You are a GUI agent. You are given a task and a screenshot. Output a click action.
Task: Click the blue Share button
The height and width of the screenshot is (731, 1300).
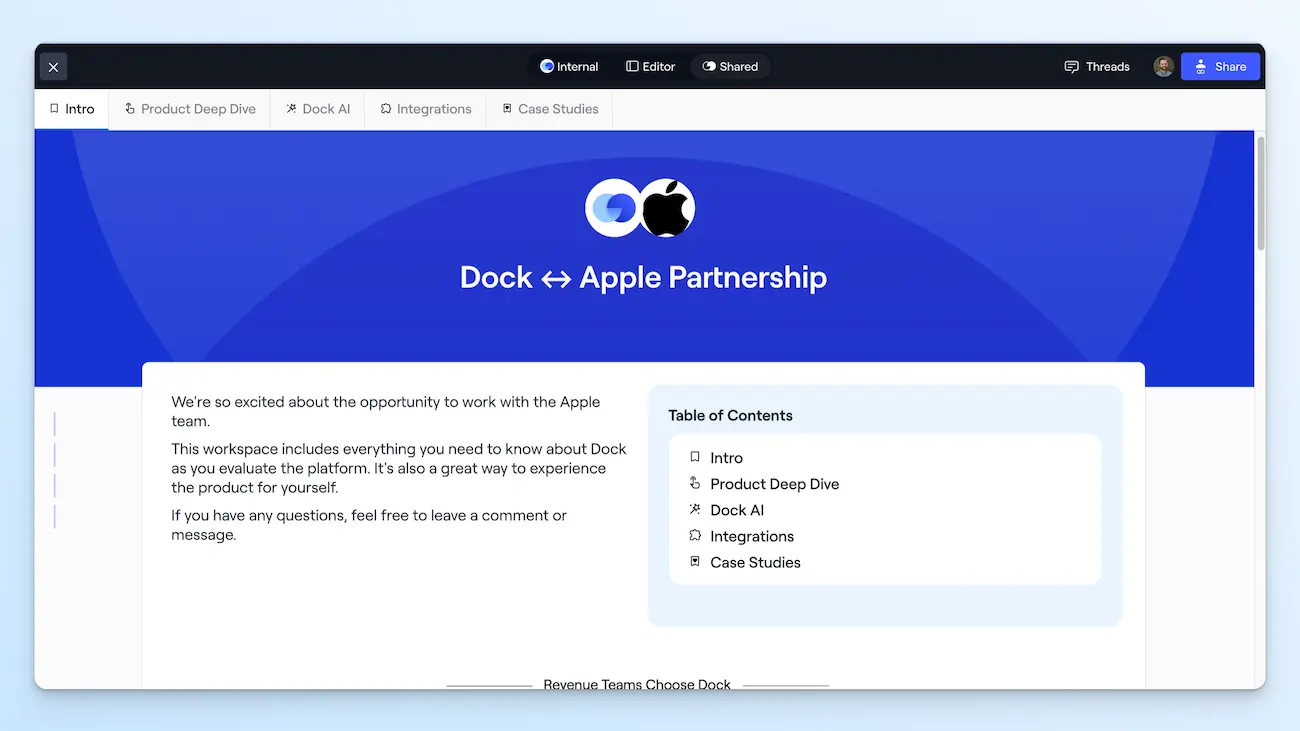point(1220,67)
